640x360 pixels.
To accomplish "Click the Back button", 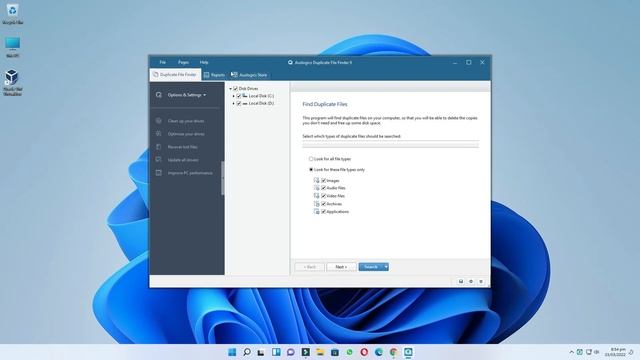I will [x=310, y=267].
